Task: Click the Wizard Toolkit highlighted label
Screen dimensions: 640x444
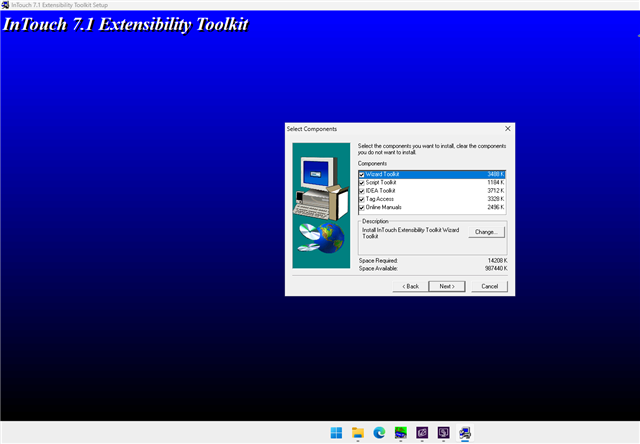Action: [382, 174]
